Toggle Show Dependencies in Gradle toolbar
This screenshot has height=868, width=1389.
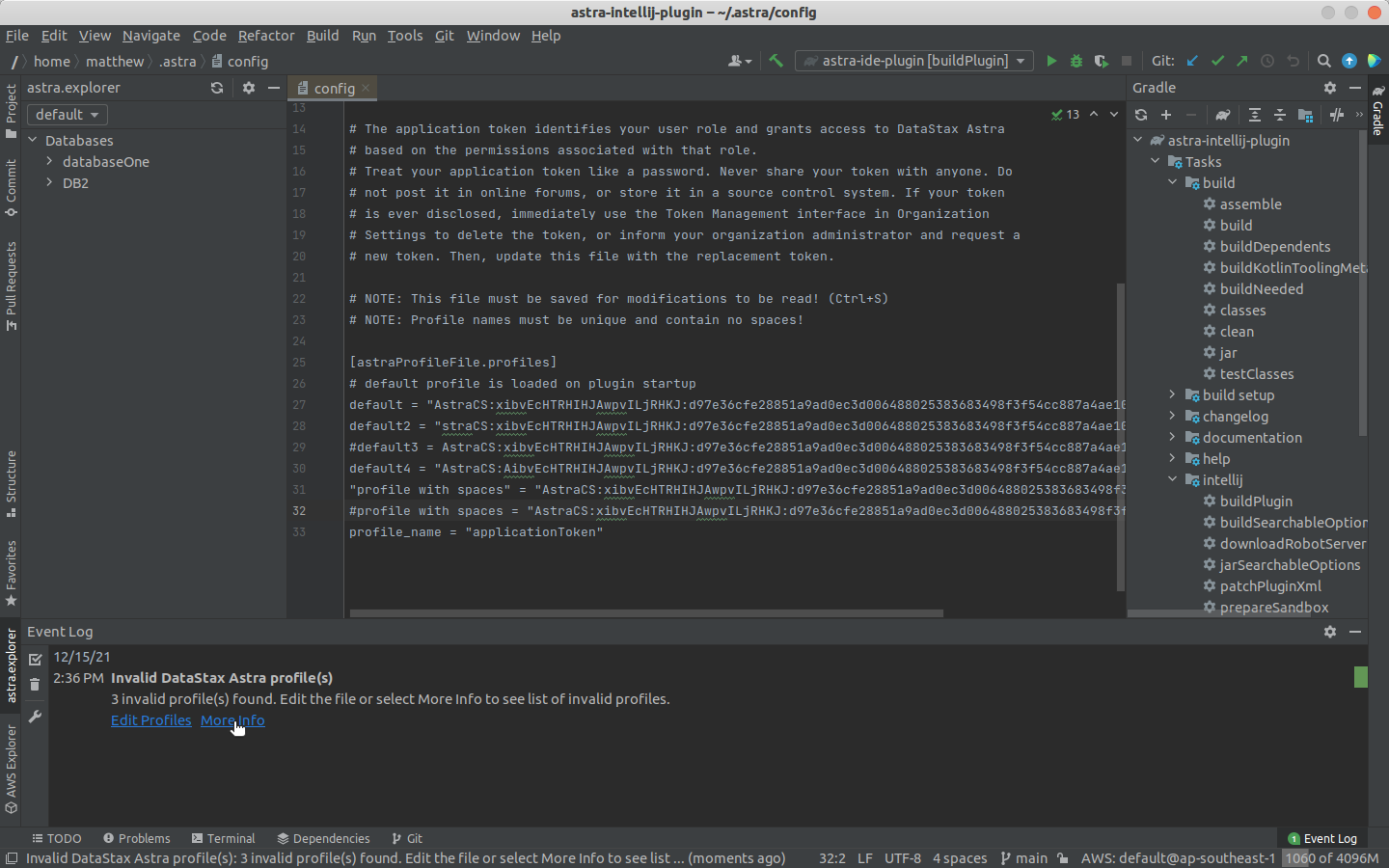point(1305,115)
